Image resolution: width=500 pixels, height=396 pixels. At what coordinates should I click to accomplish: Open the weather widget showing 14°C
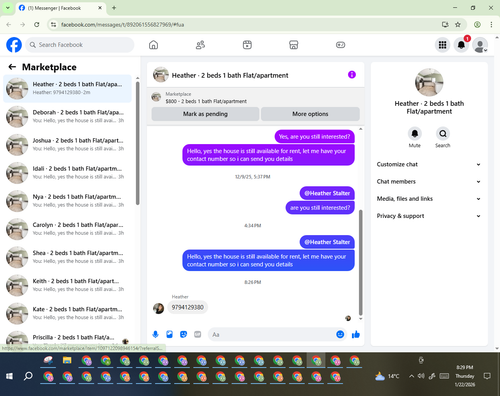tap(387, 376)
